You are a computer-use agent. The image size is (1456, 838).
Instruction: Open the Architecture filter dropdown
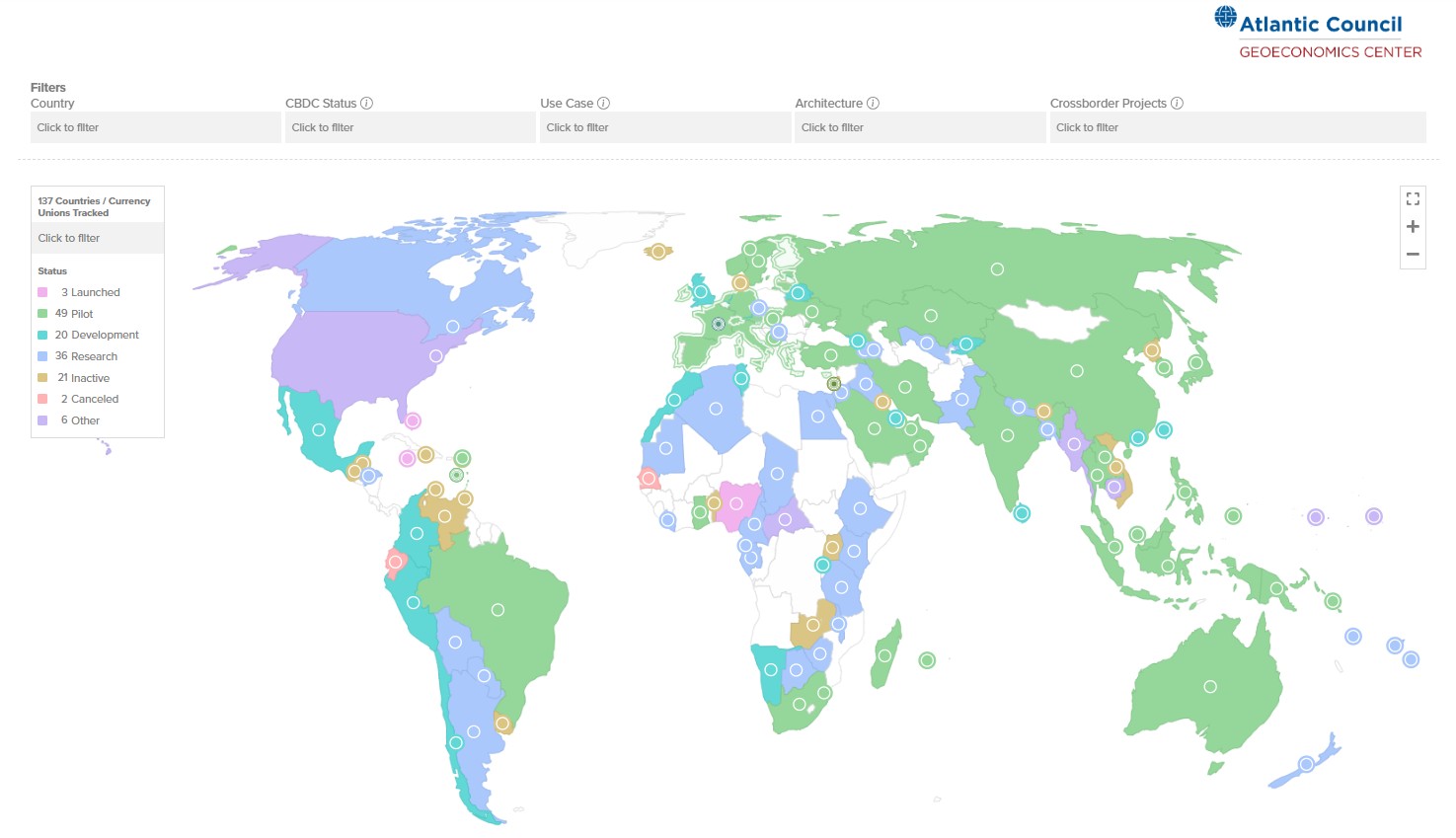point(919,127)
